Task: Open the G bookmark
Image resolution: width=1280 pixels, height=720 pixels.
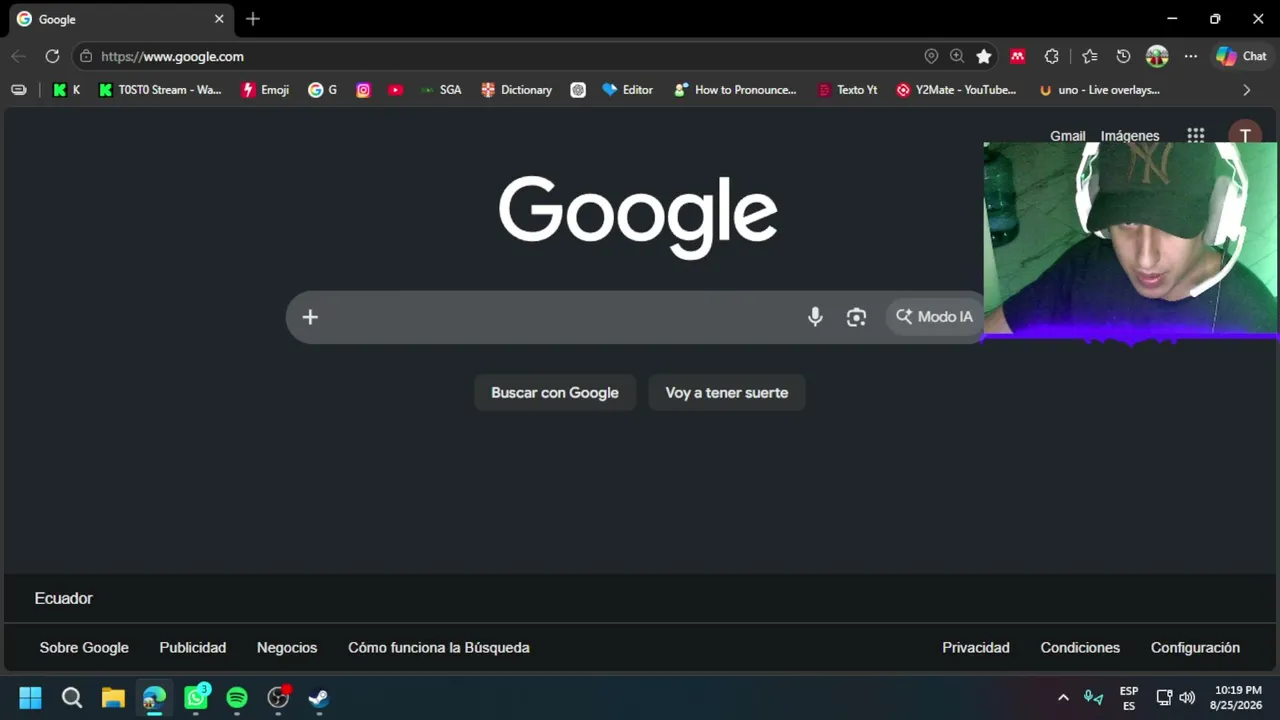Action: pos(322,90)
